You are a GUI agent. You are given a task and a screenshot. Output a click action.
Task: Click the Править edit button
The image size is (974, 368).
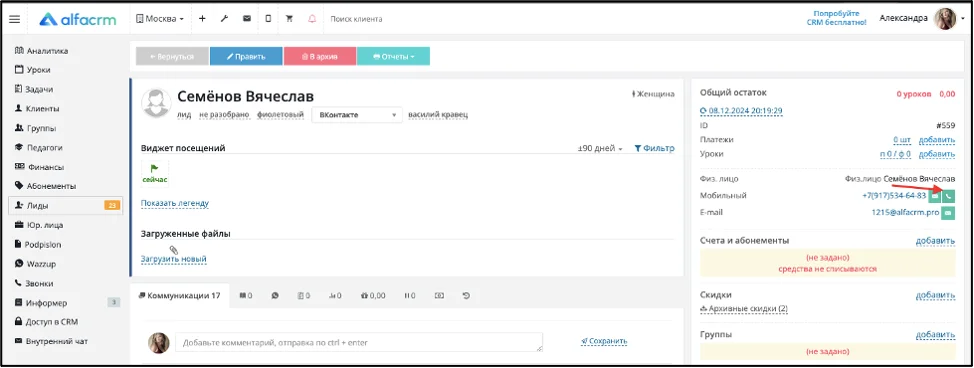click(x=246, y=57)
